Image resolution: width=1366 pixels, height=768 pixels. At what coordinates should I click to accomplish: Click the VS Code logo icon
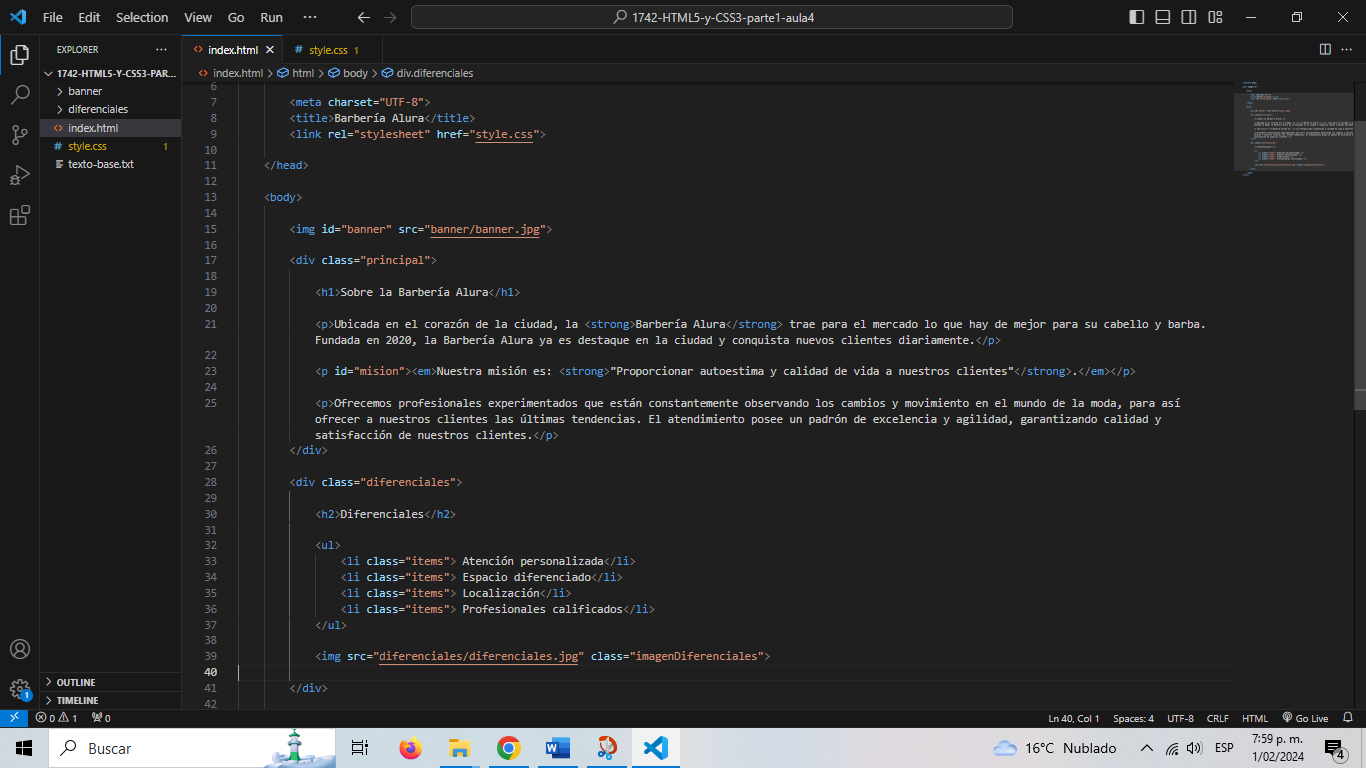point(18,17)
